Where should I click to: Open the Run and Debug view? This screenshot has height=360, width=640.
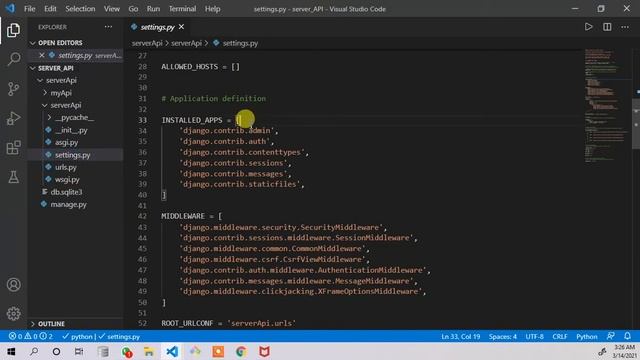13,118
